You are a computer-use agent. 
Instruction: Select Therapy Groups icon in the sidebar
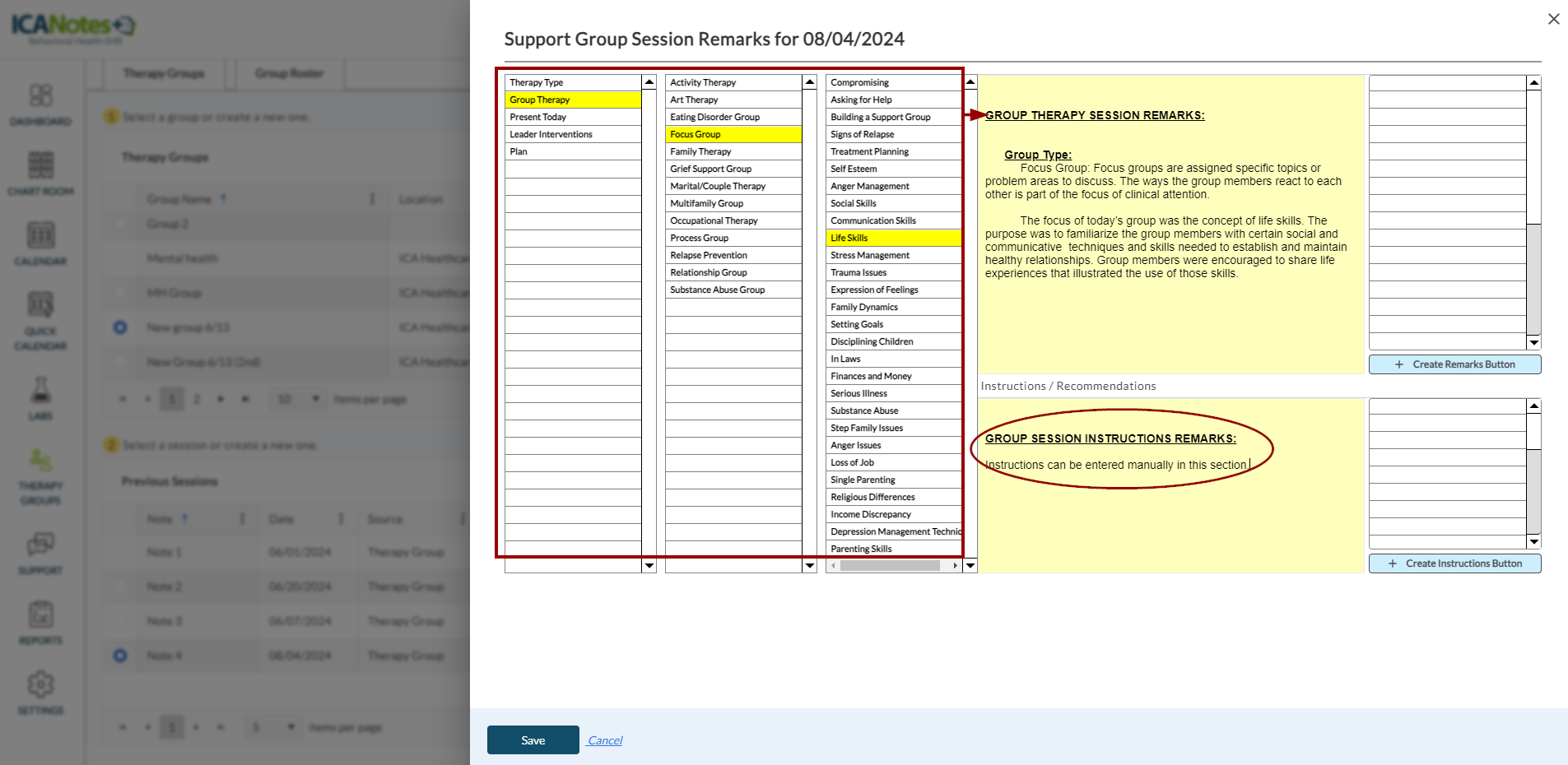pos(41,475)
